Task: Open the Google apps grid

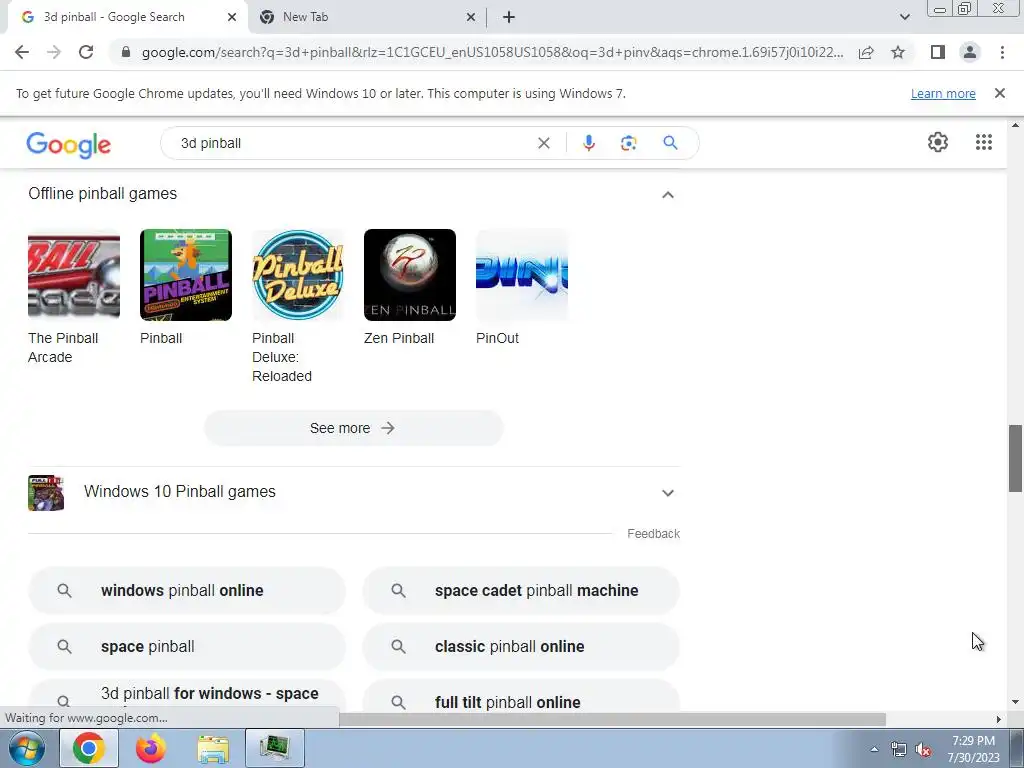Action: coord(984,142)
